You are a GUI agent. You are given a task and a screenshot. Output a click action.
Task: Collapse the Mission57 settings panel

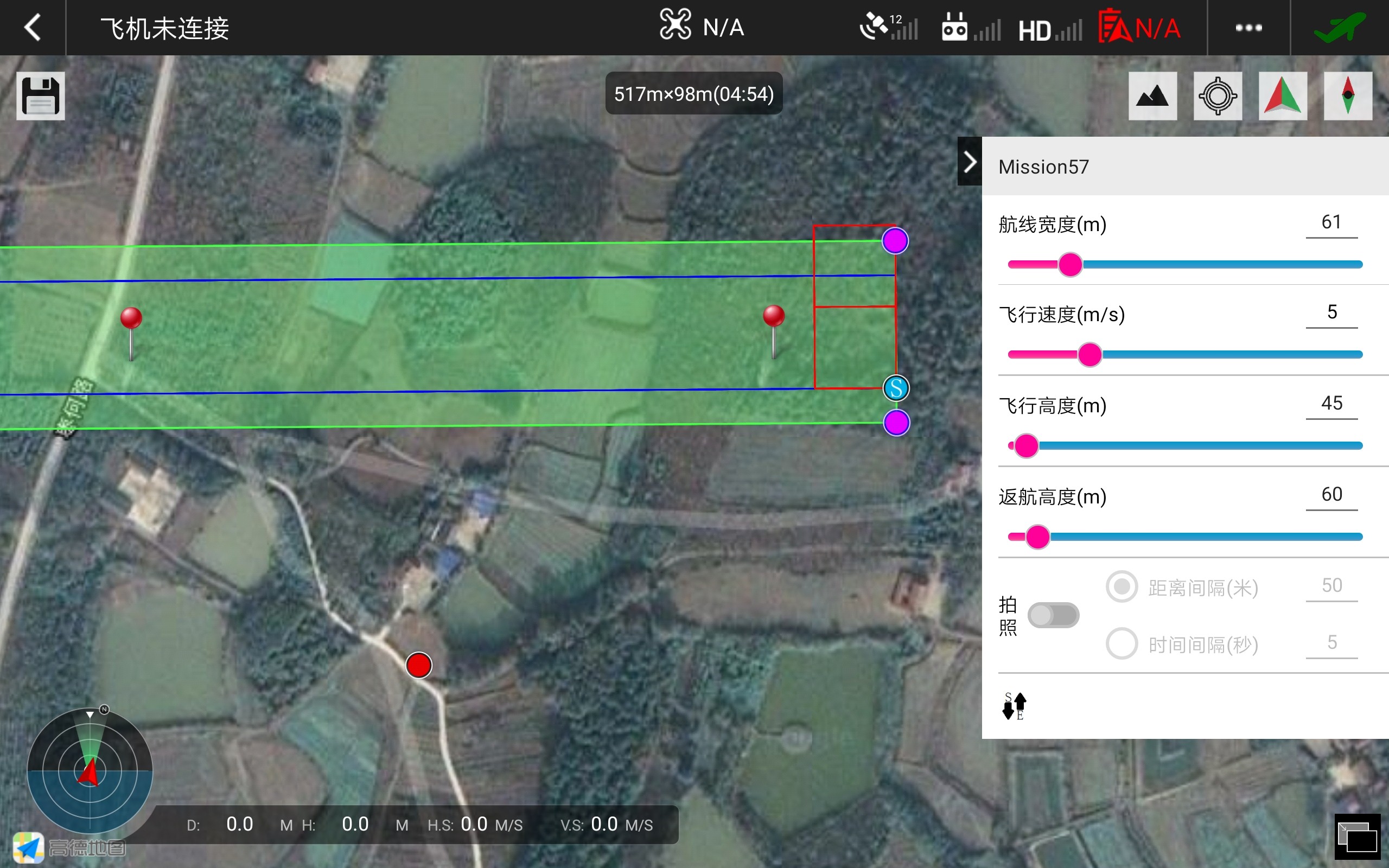970,162
